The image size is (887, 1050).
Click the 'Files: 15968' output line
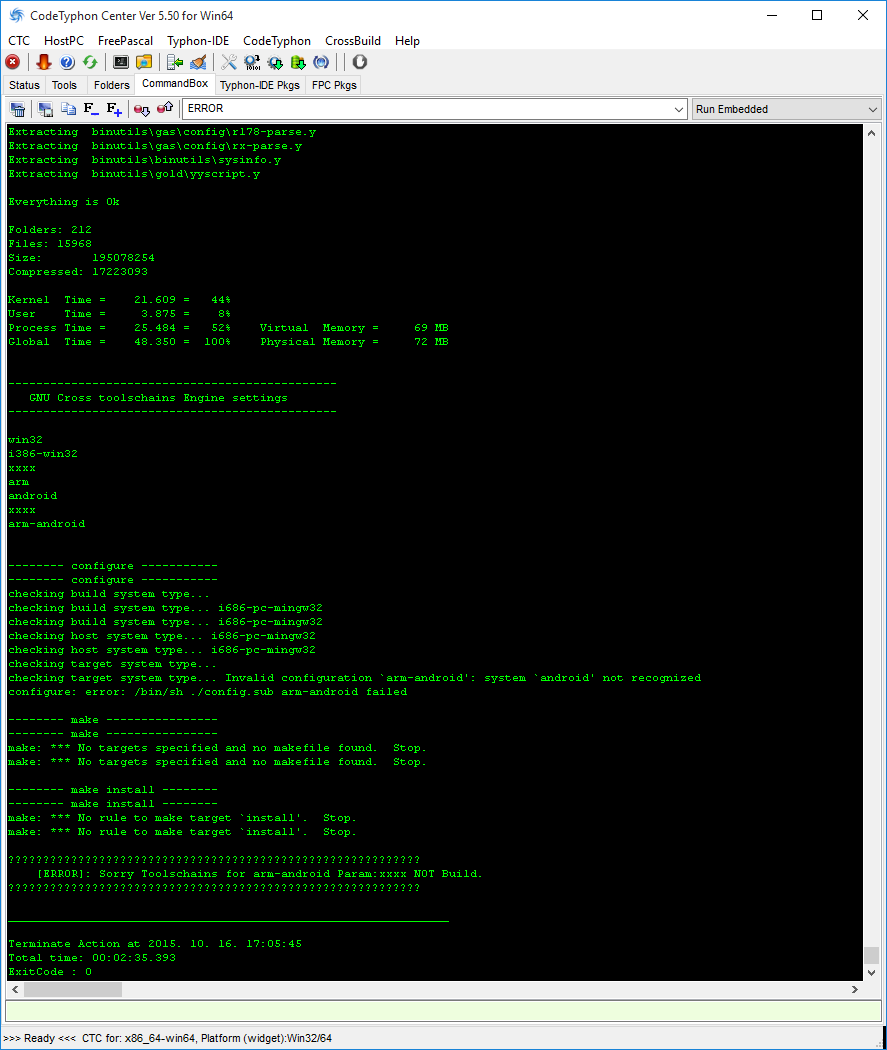point(50,244)
